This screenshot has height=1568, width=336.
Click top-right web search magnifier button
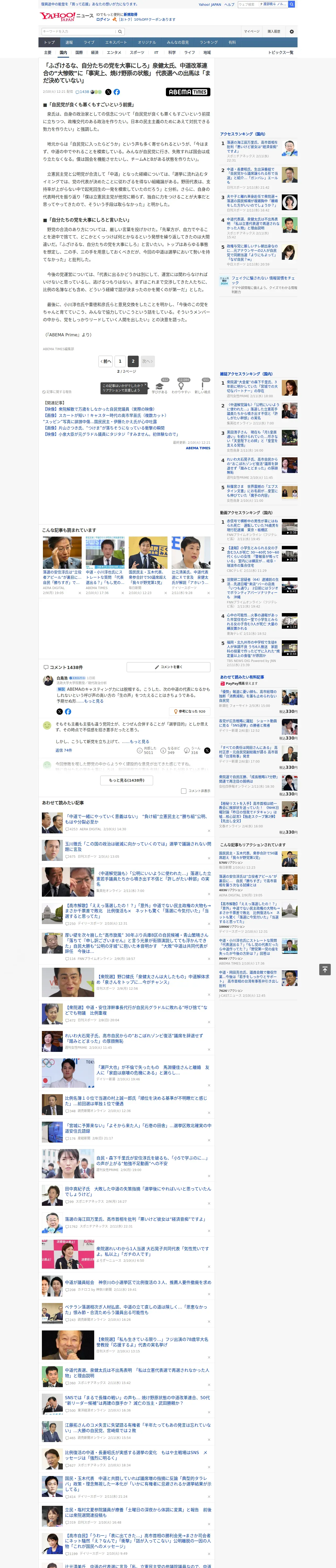tap(292, 4)
